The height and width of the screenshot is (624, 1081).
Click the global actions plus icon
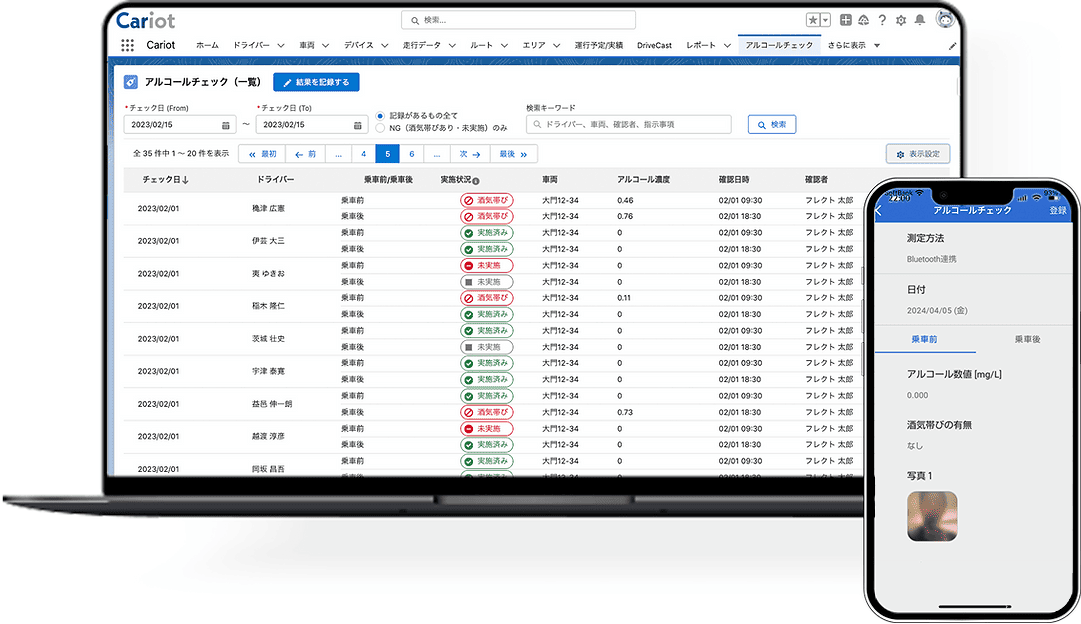[846, 20]
